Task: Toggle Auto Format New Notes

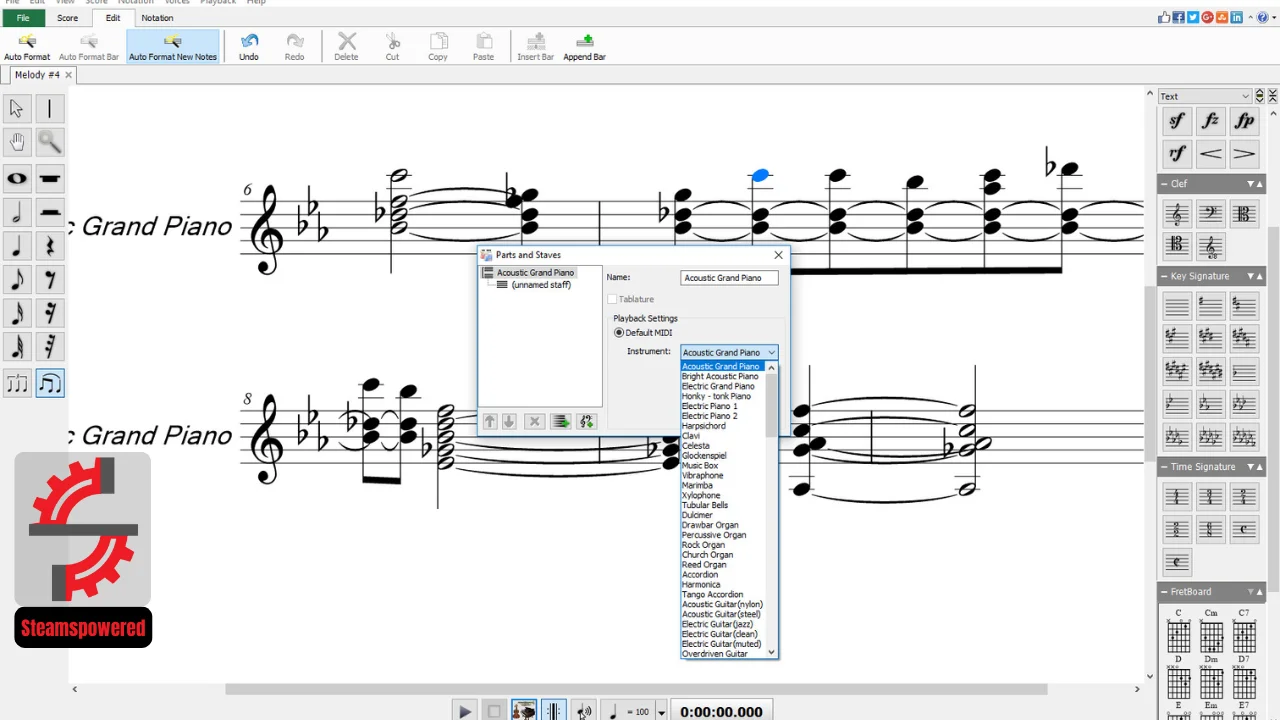Action: click(172, 47)
